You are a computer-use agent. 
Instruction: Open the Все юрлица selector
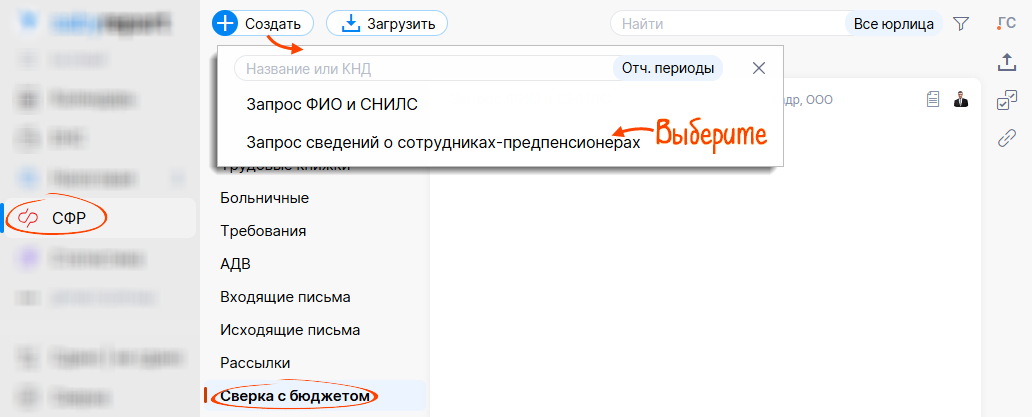click(893, 23)
